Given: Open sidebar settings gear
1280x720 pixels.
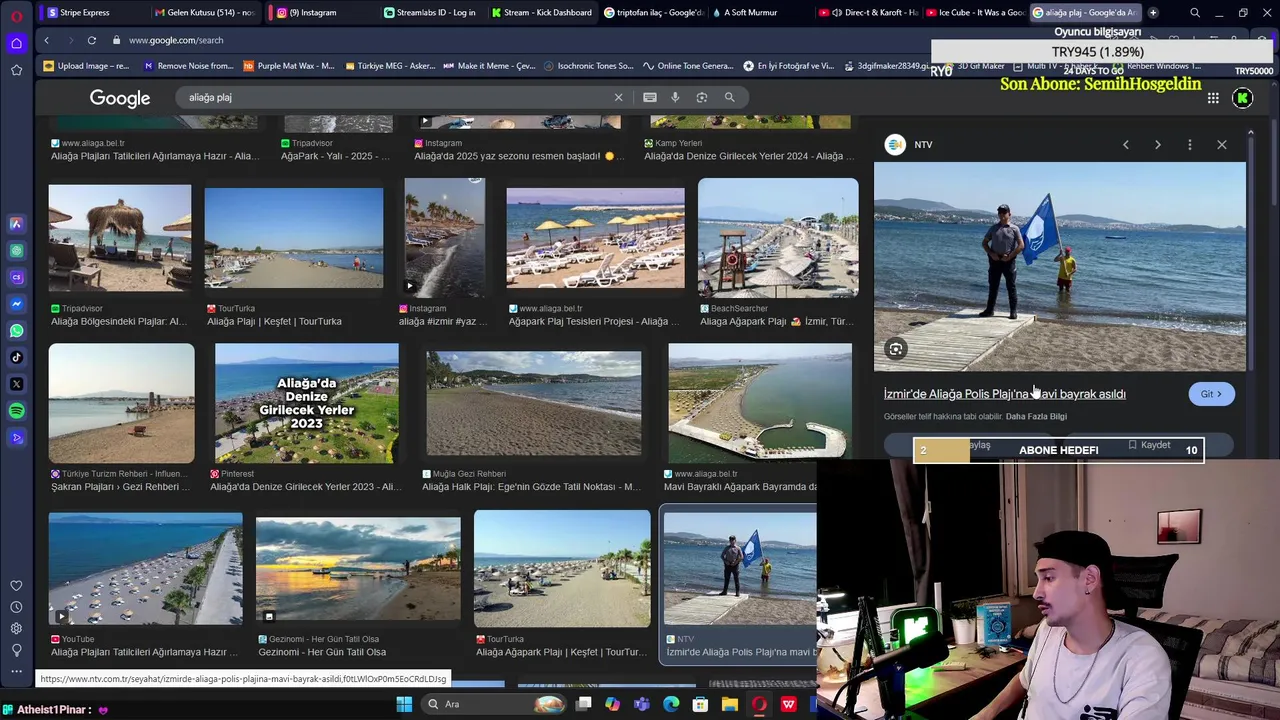Looking at the screenshot, I should (16, 628).
